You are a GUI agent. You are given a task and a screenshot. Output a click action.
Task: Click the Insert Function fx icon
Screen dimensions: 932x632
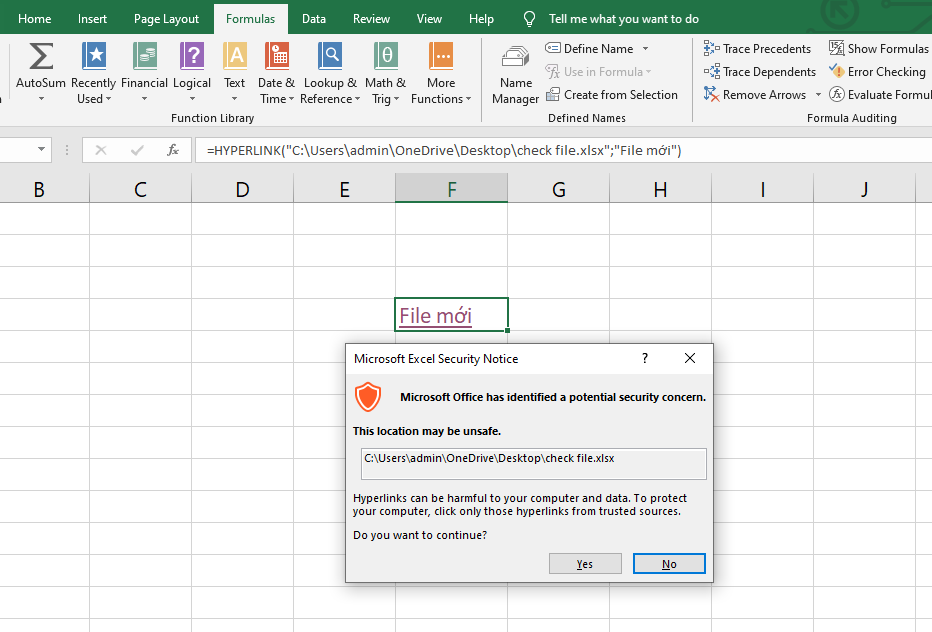[173, 150]
